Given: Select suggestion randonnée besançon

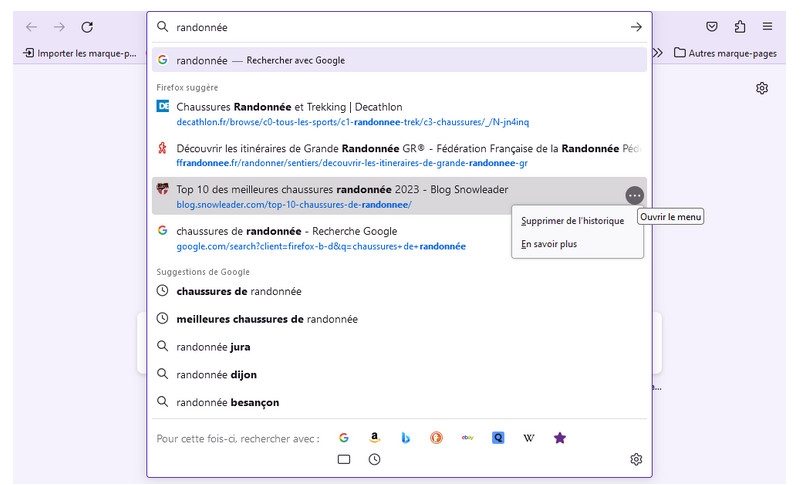Looking at the screenshot, I should coord(399,402).
